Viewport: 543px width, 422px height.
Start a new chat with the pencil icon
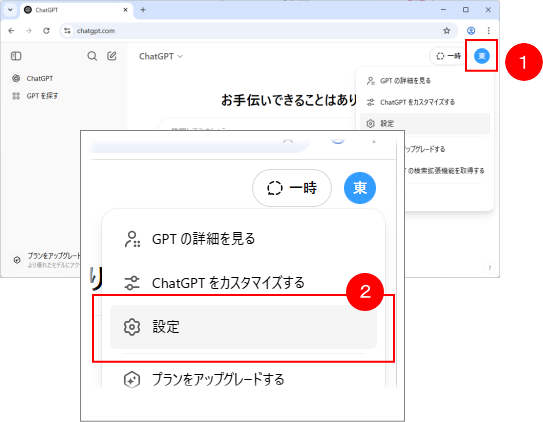click(x=112, y=56)
